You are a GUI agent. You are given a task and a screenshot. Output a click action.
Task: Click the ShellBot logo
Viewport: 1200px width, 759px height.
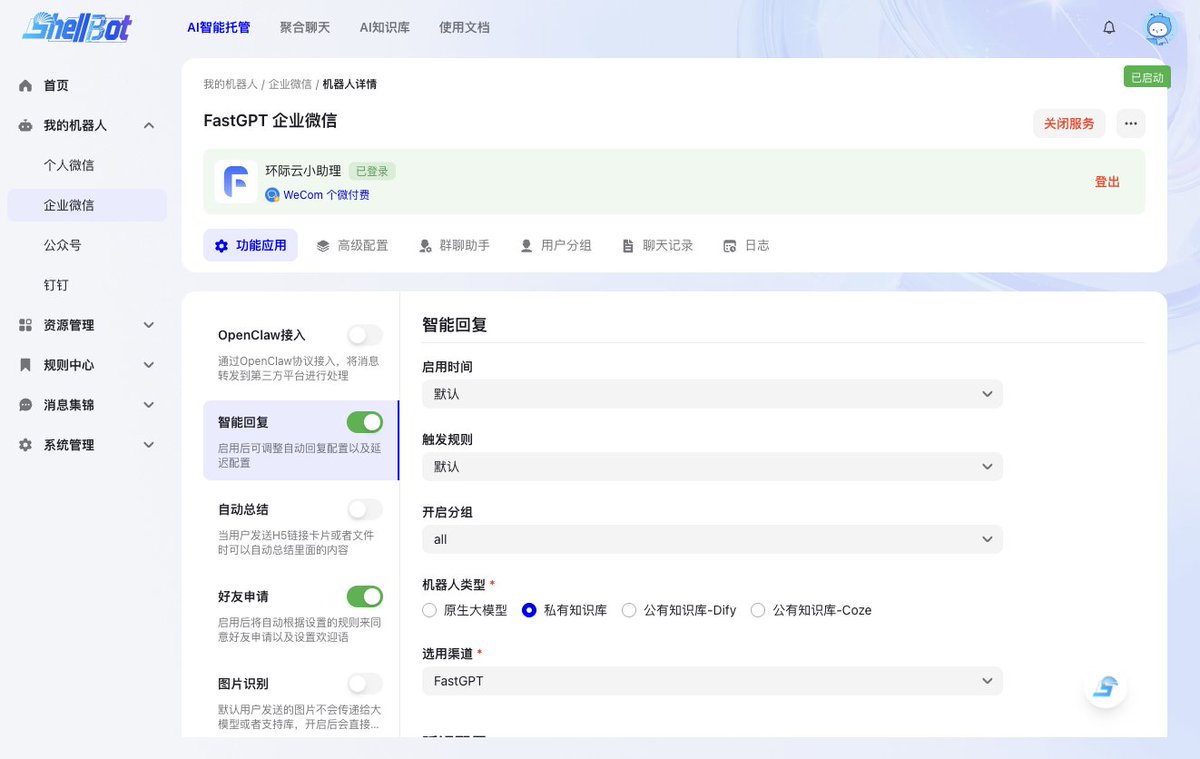[77, 28]
